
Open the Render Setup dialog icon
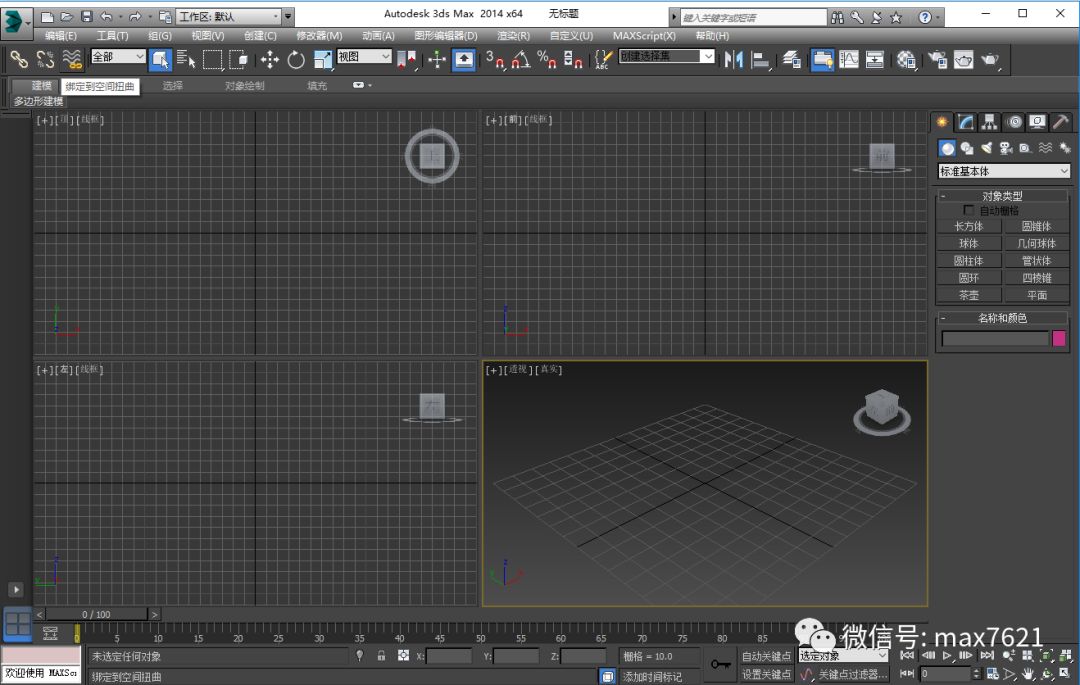coord(937,60)
